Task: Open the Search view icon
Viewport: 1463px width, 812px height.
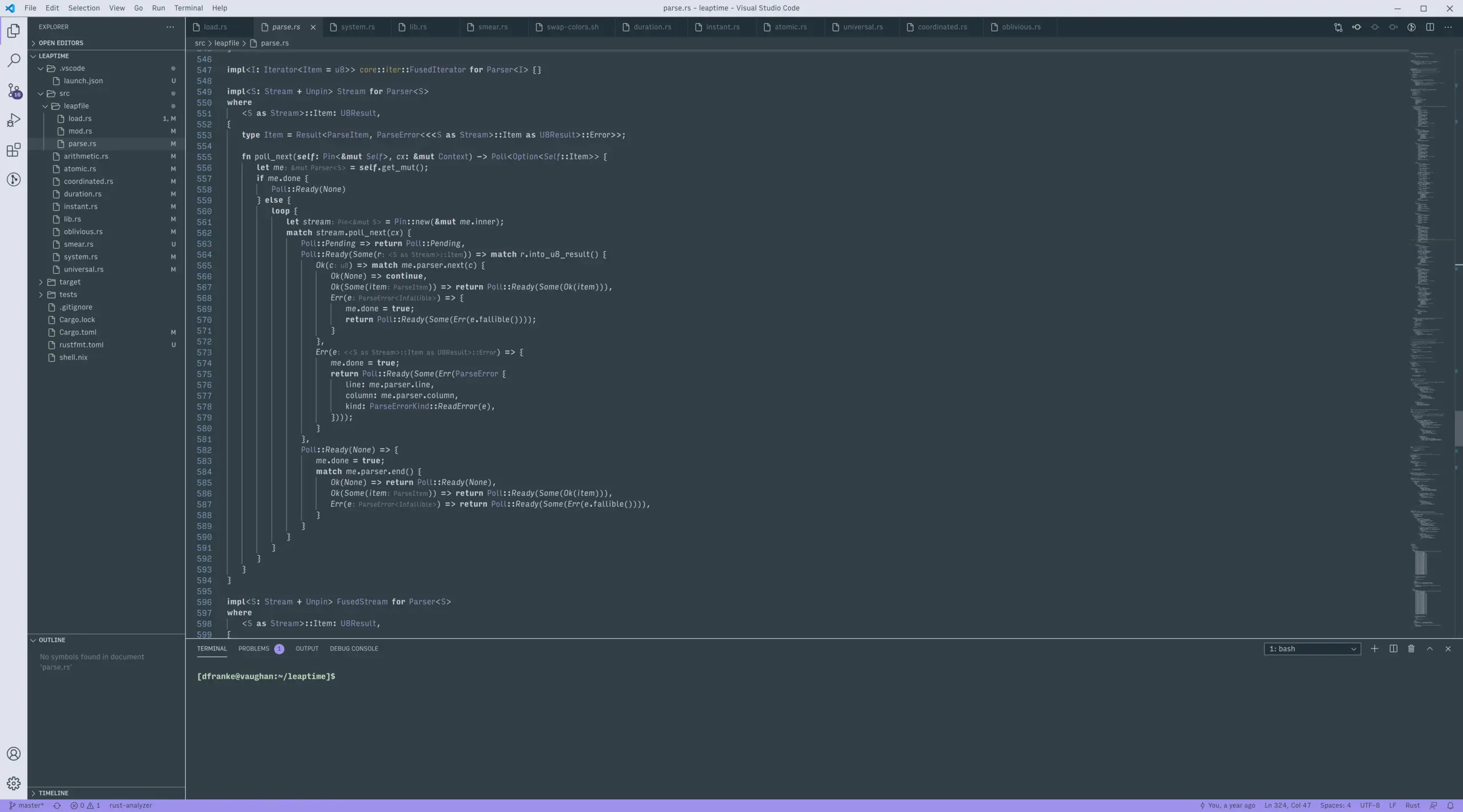Action: tap(14, 61)
